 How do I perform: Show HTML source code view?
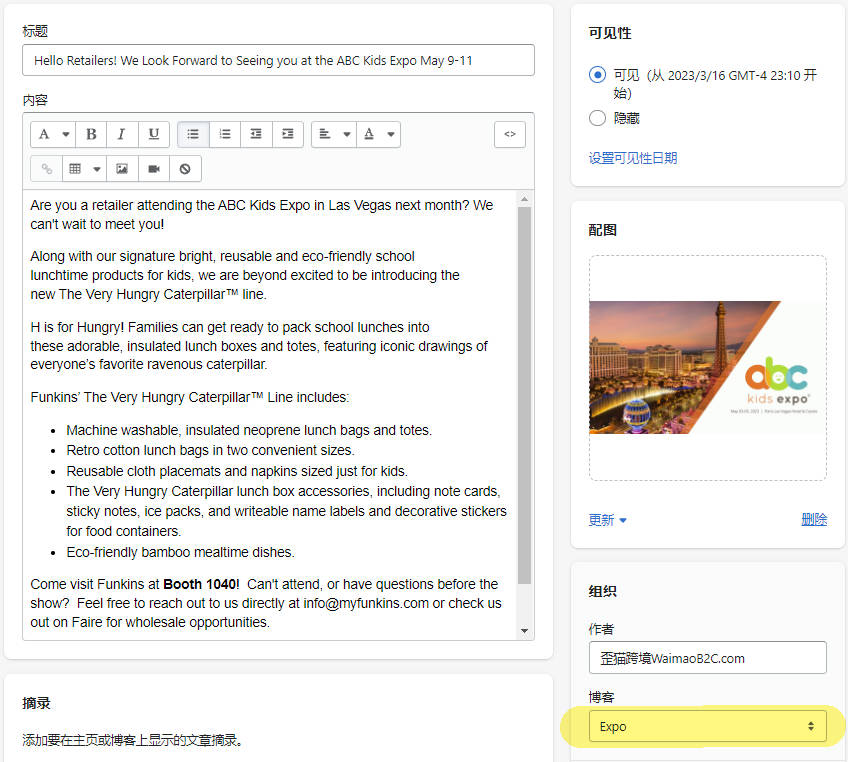509,134
